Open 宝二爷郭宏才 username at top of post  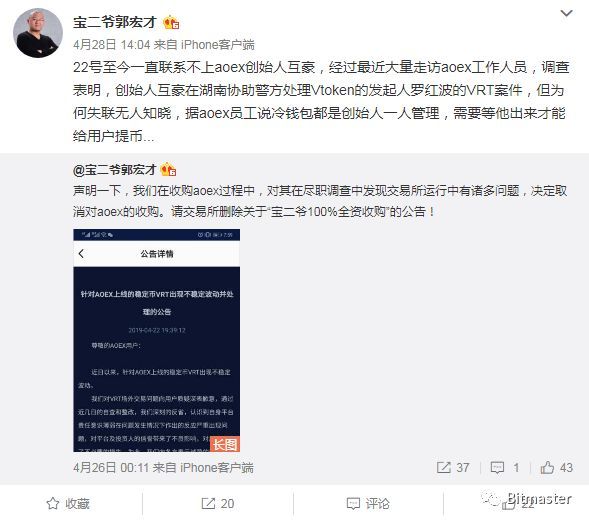(115, 23)
